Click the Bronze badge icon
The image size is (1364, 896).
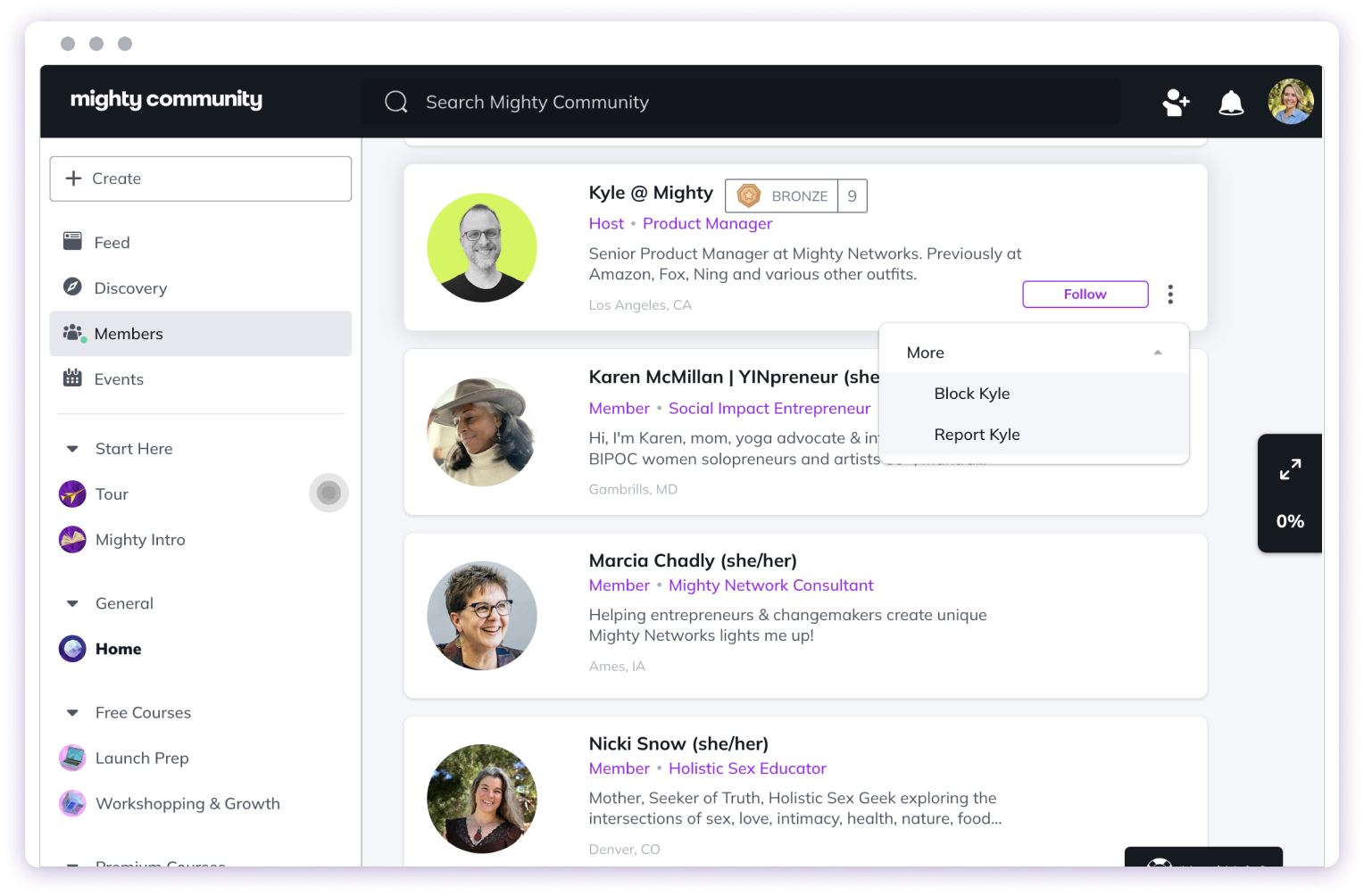tap(748, 195)
